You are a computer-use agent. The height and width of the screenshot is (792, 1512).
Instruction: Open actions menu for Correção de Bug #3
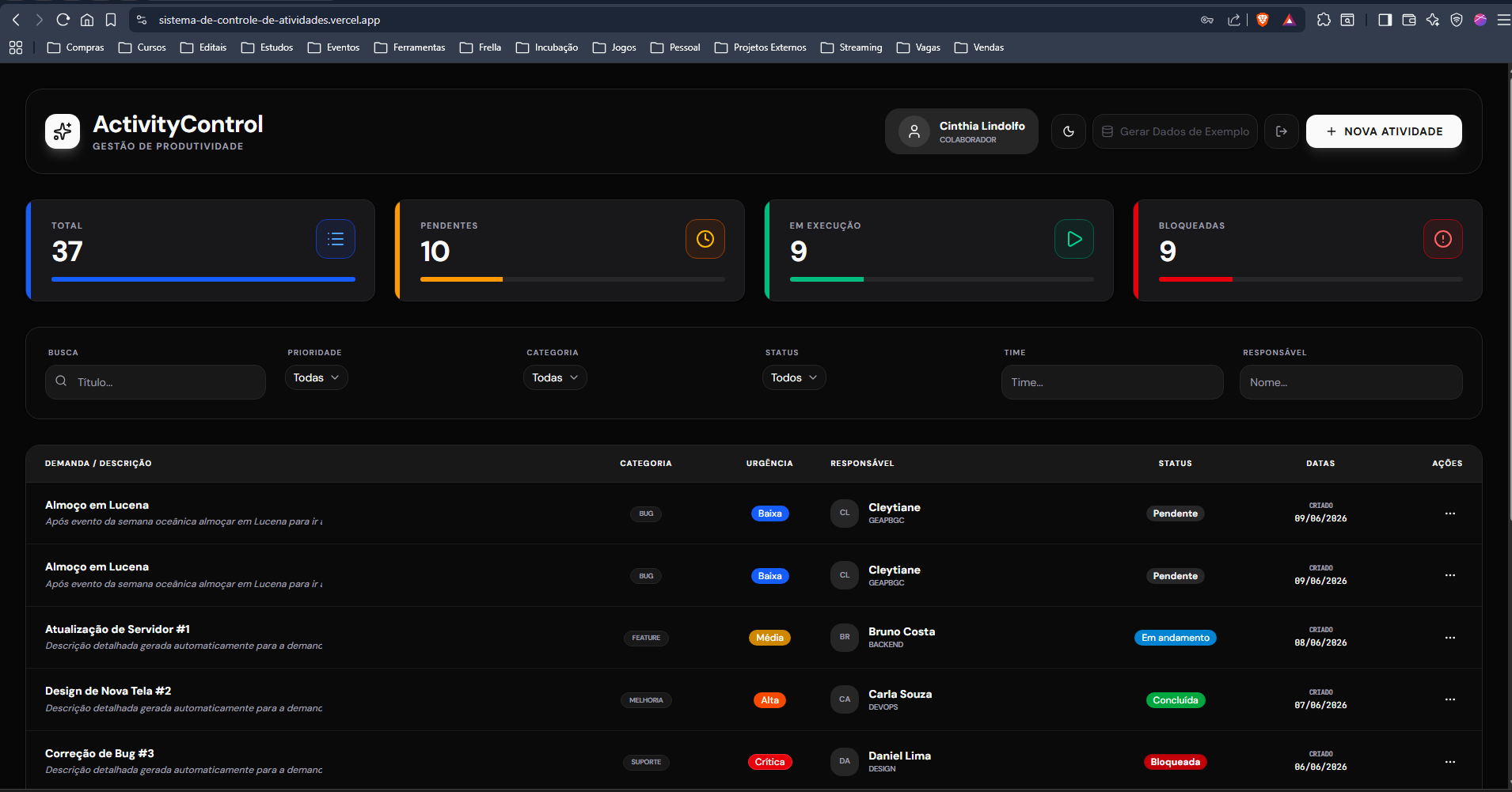1449,762
